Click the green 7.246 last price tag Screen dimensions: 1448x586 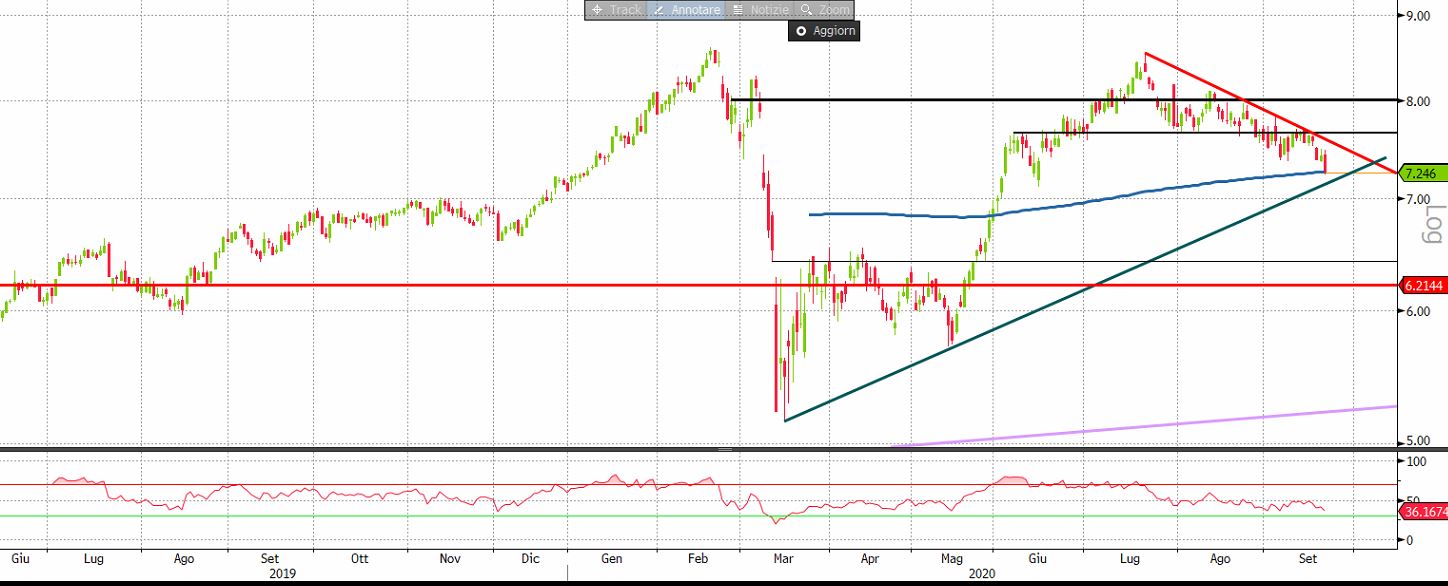(1420, 173)
